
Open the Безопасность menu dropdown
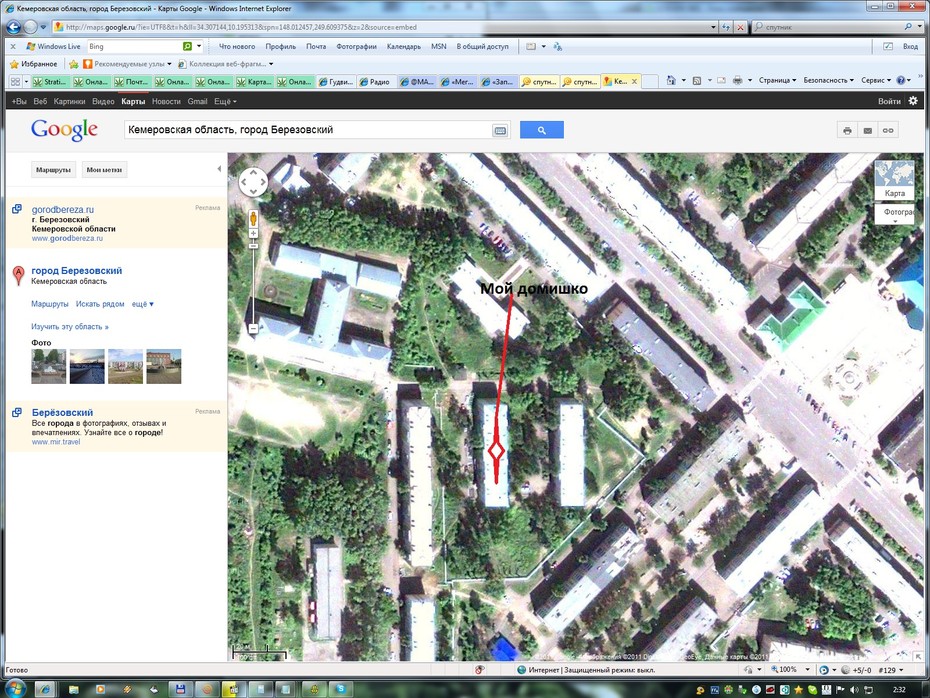829,80
